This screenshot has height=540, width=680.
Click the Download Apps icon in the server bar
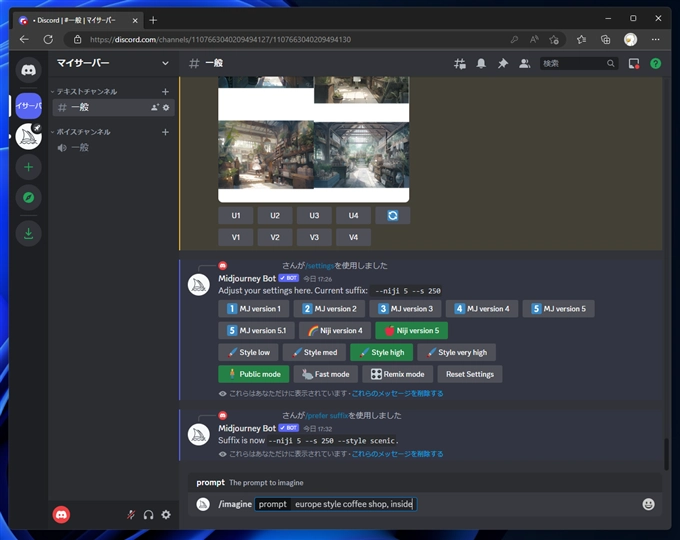coord(29,233)
